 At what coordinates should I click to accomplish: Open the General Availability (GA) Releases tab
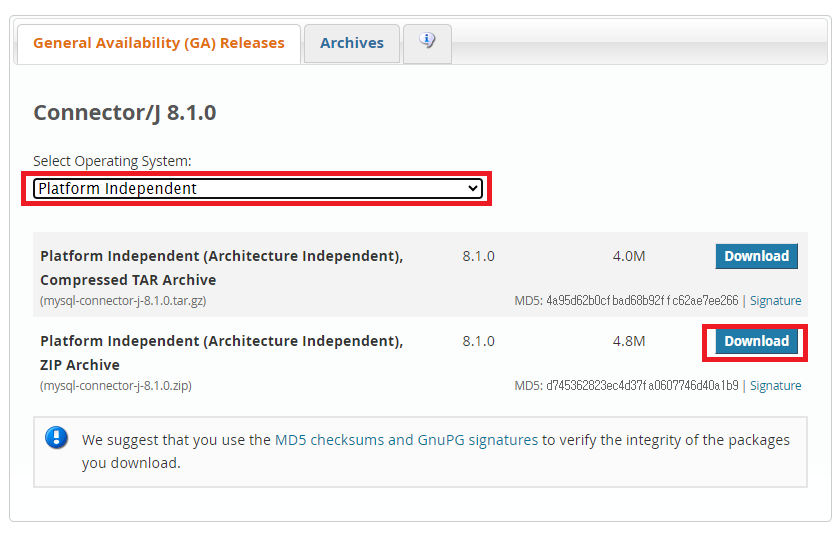click(159, 43)
